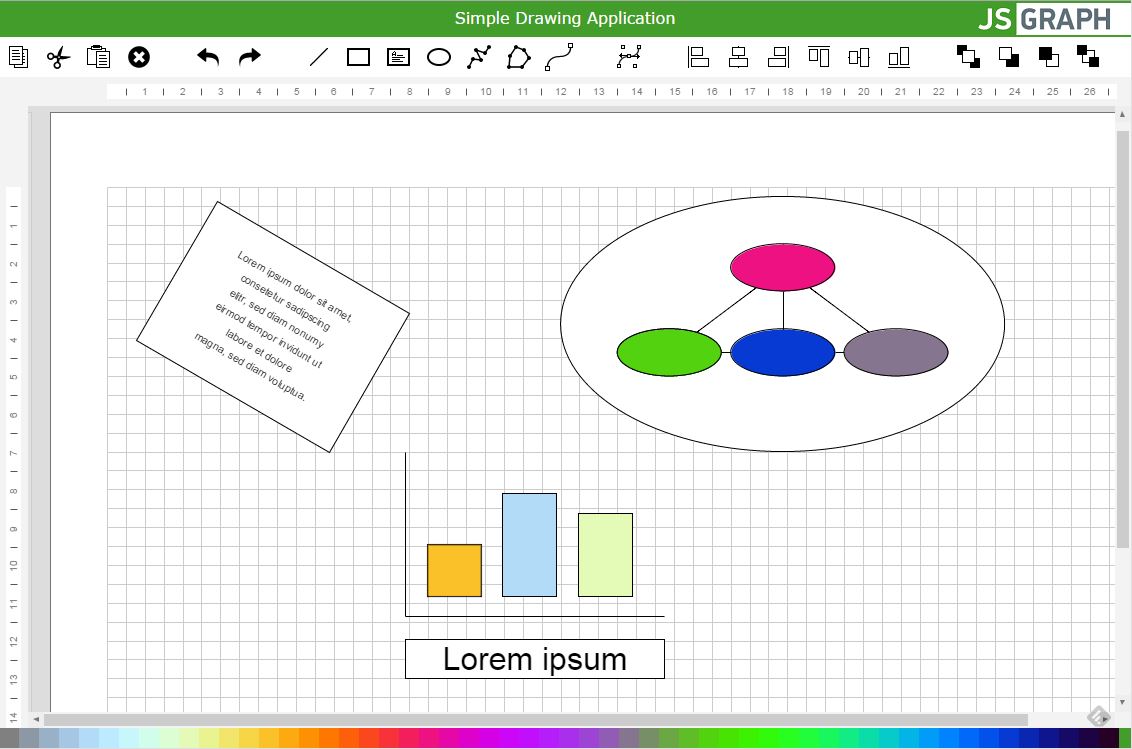
Task: Redo the last undone action
Action: click(x=249, y=57)
